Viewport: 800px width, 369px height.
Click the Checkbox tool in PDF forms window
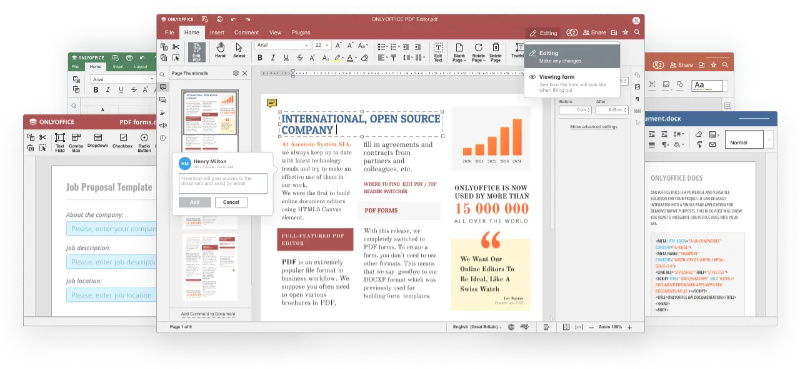tap(122, 141)
